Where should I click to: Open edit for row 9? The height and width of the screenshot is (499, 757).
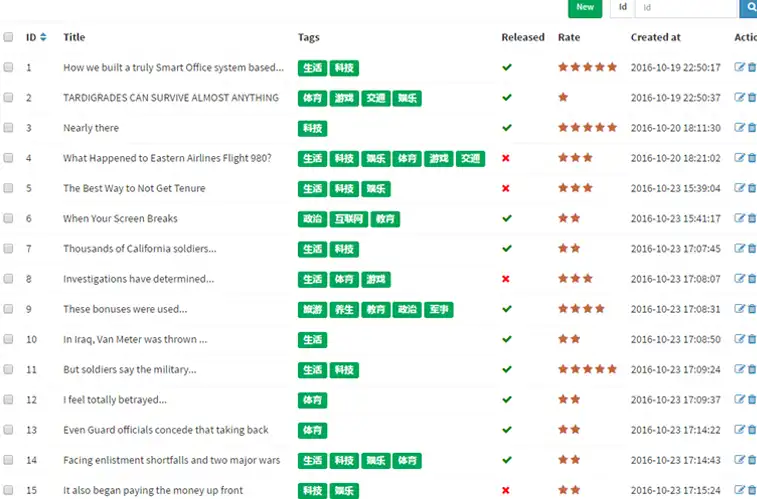click(740, 309)
